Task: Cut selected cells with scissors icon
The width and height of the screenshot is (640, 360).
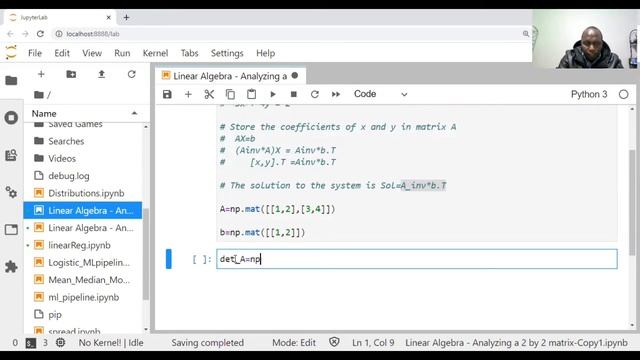Action: click(209, 94)
